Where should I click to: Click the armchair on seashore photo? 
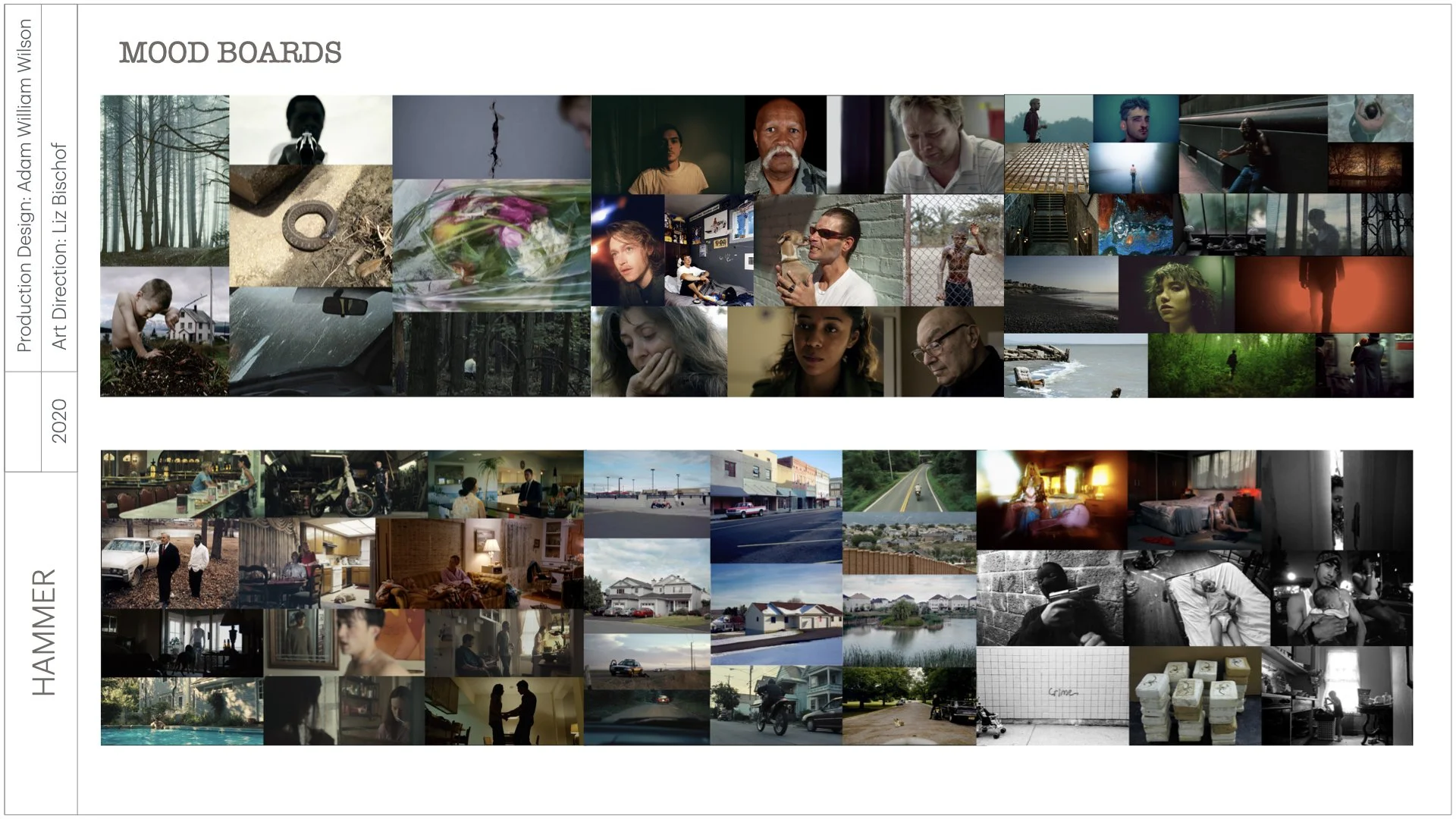coord(1075,366)
